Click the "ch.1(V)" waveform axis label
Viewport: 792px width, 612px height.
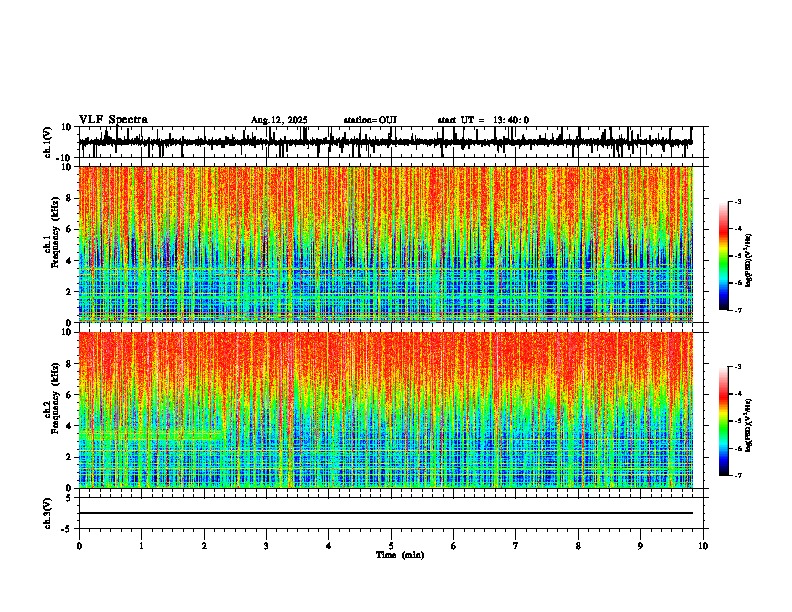[x=48, y=142]
